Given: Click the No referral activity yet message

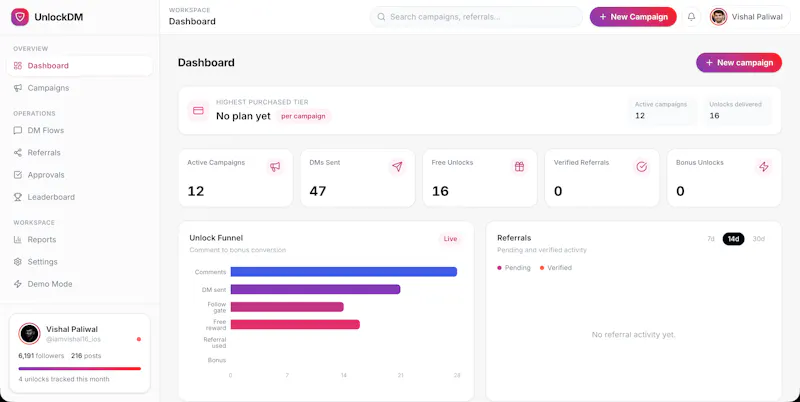Looking at the screenshot, I should (x=633, y=335).
